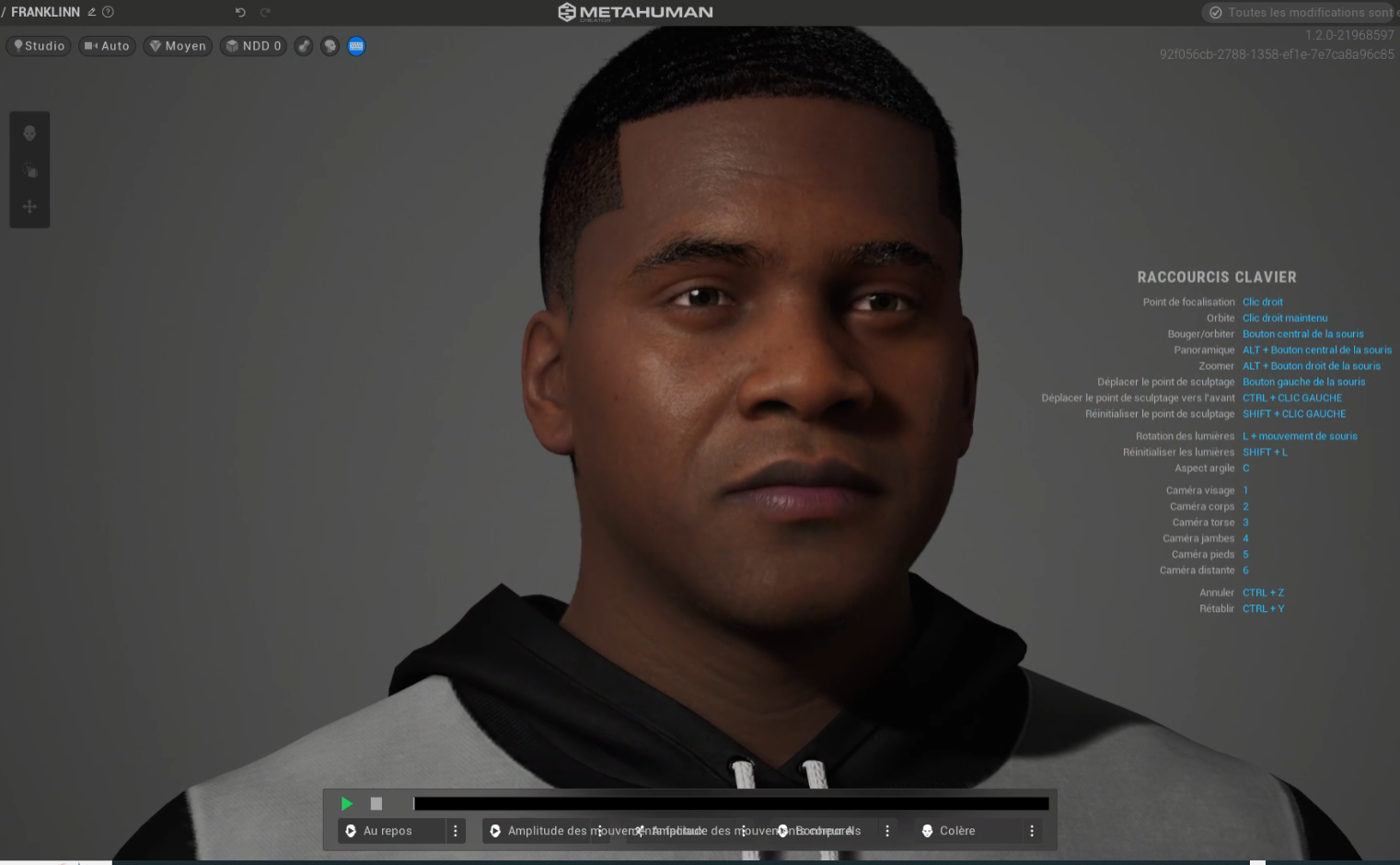Click the 'Caméra distante' label
Image resolution: width=1400 pixels, height=865 pixels.
click(1198, 571)
